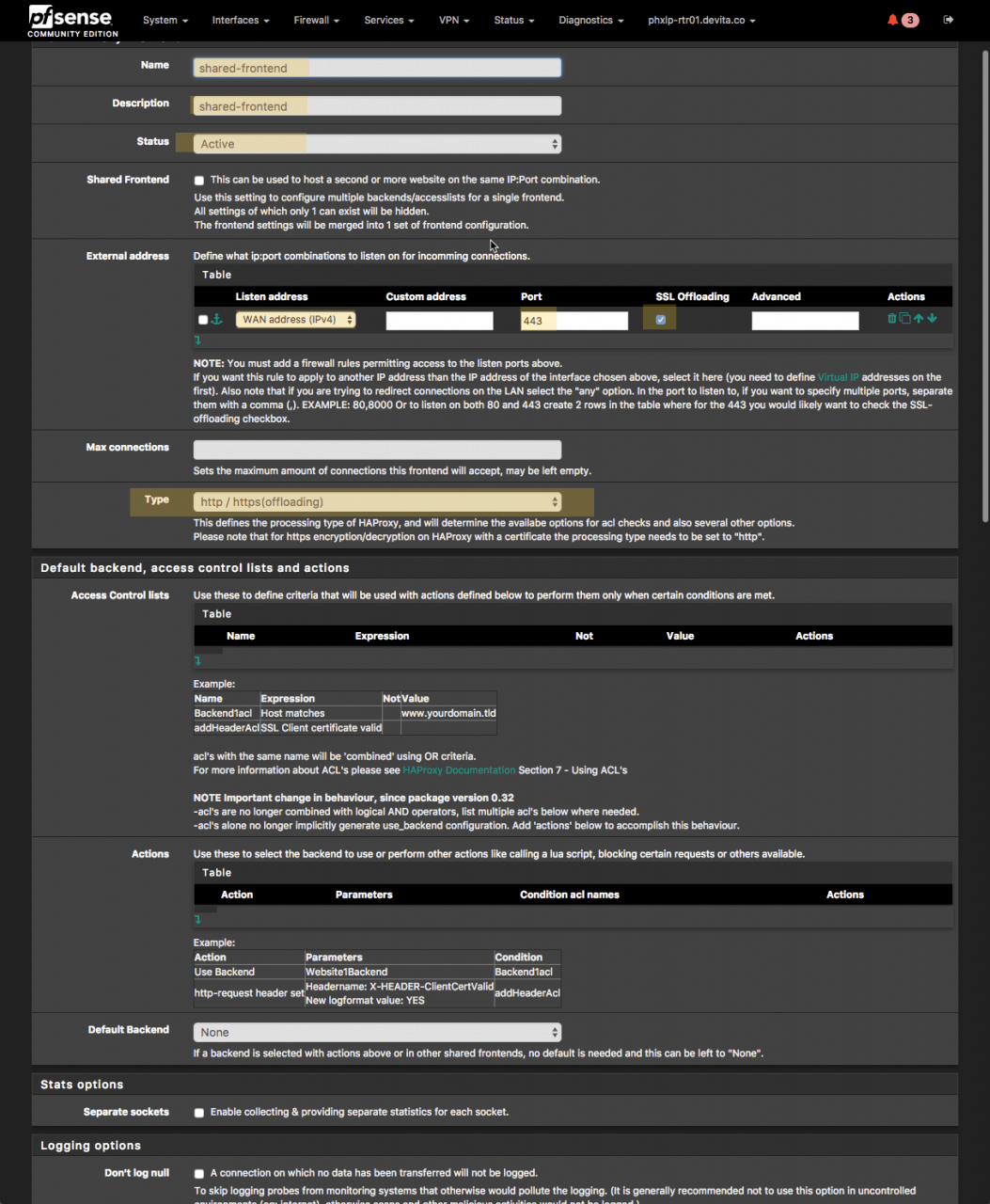Click the pfSense logo

coord(71,20)
